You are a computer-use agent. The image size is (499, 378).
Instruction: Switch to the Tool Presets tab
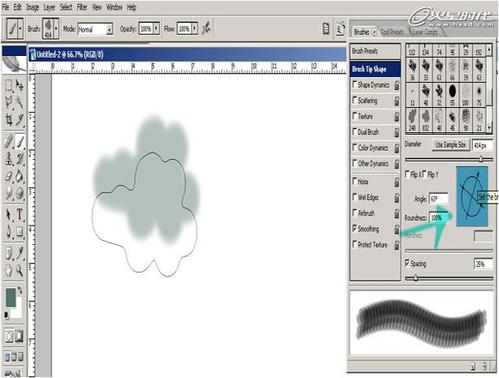click(x=392, y=32)
